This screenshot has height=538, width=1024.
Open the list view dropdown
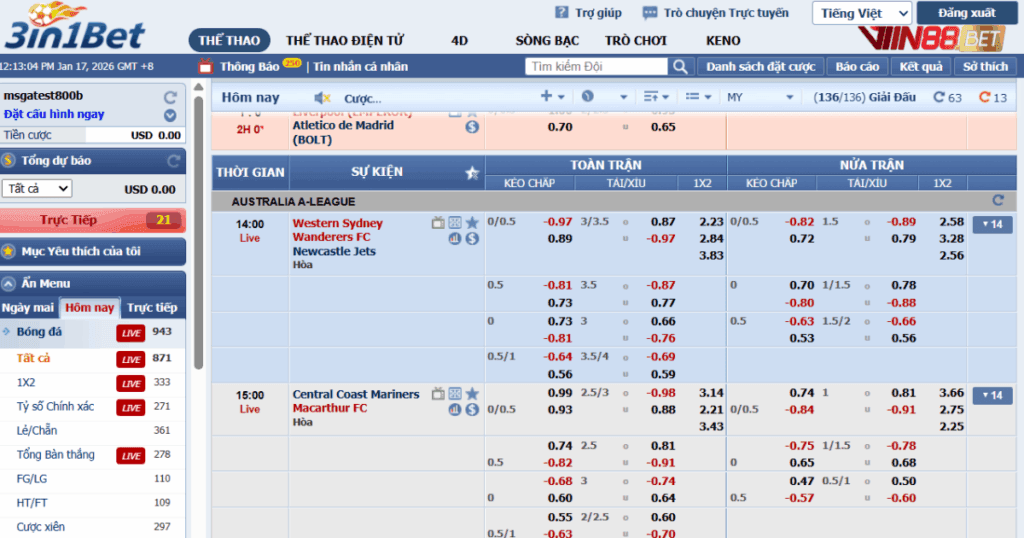tap(698, 97)
